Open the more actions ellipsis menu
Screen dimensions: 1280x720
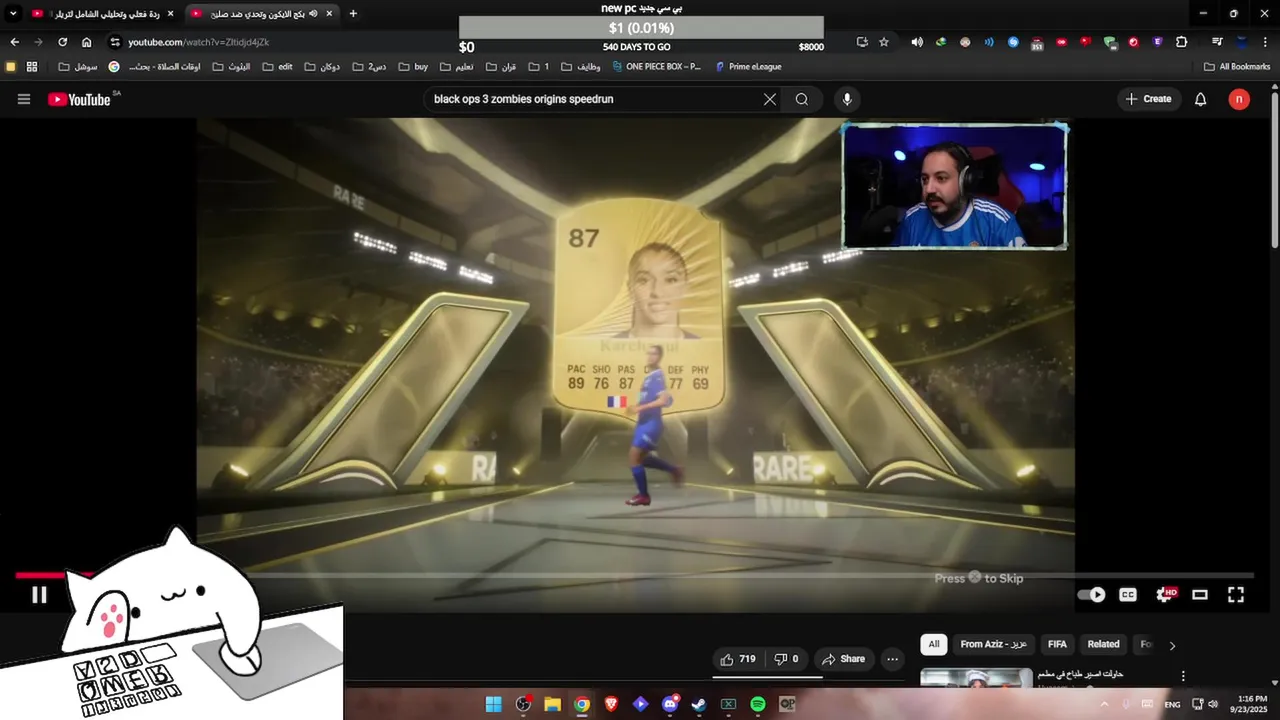pos(893,659)
